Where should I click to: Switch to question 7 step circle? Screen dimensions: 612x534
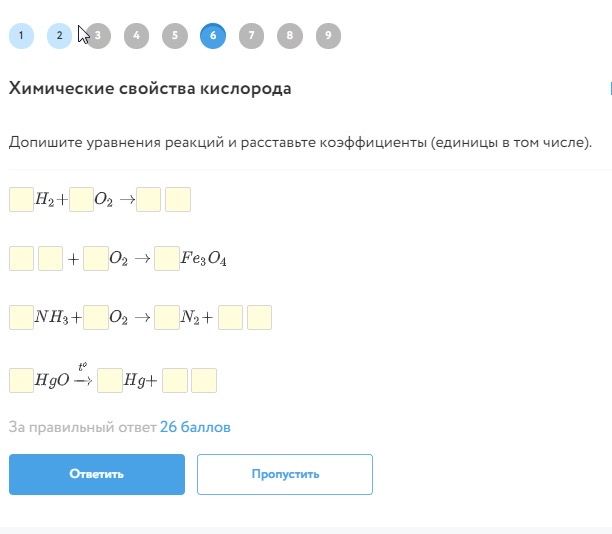[251, 37]
